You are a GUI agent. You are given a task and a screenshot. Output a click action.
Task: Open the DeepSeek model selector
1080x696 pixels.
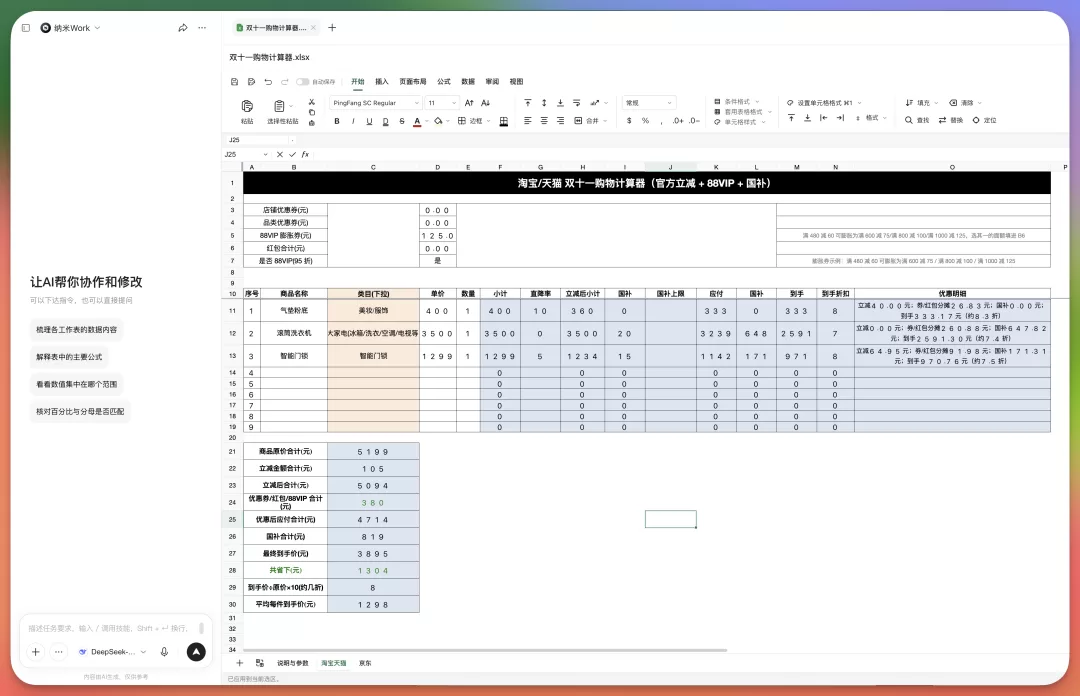pos(112,652)
